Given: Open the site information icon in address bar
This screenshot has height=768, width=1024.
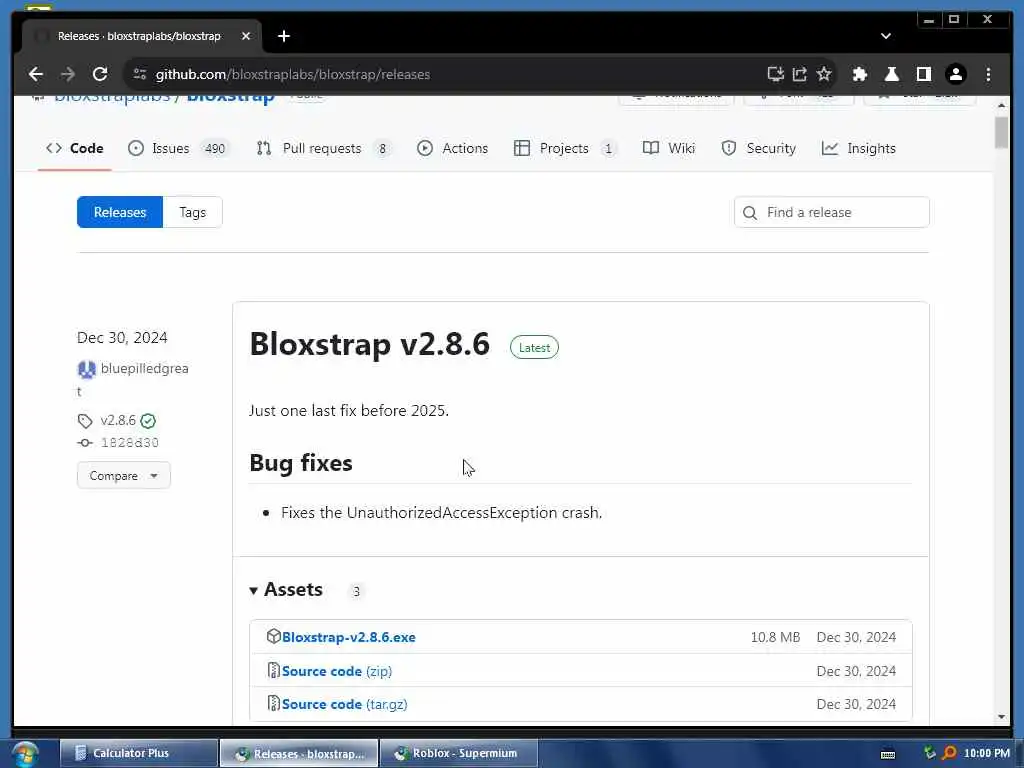Looking at the screenshot, I should (x=140, y=74).
